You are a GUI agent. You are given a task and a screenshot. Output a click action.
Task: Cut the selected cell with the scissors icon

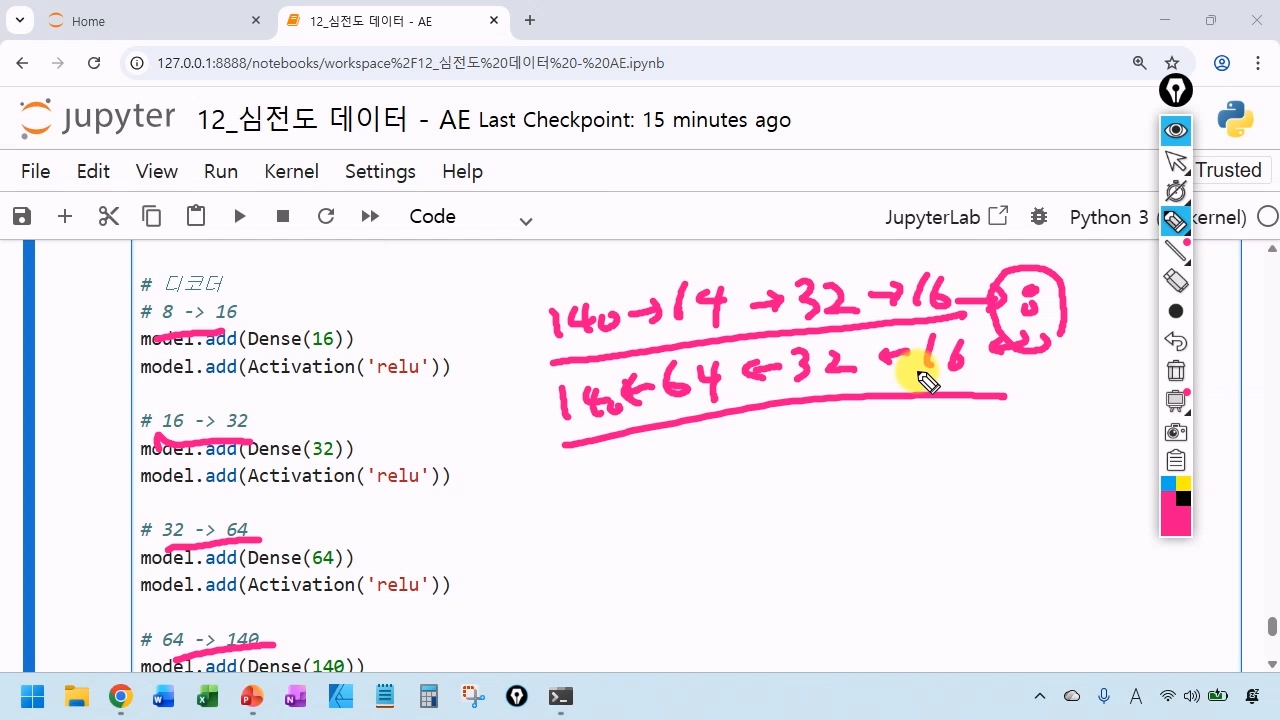point(108,216)
